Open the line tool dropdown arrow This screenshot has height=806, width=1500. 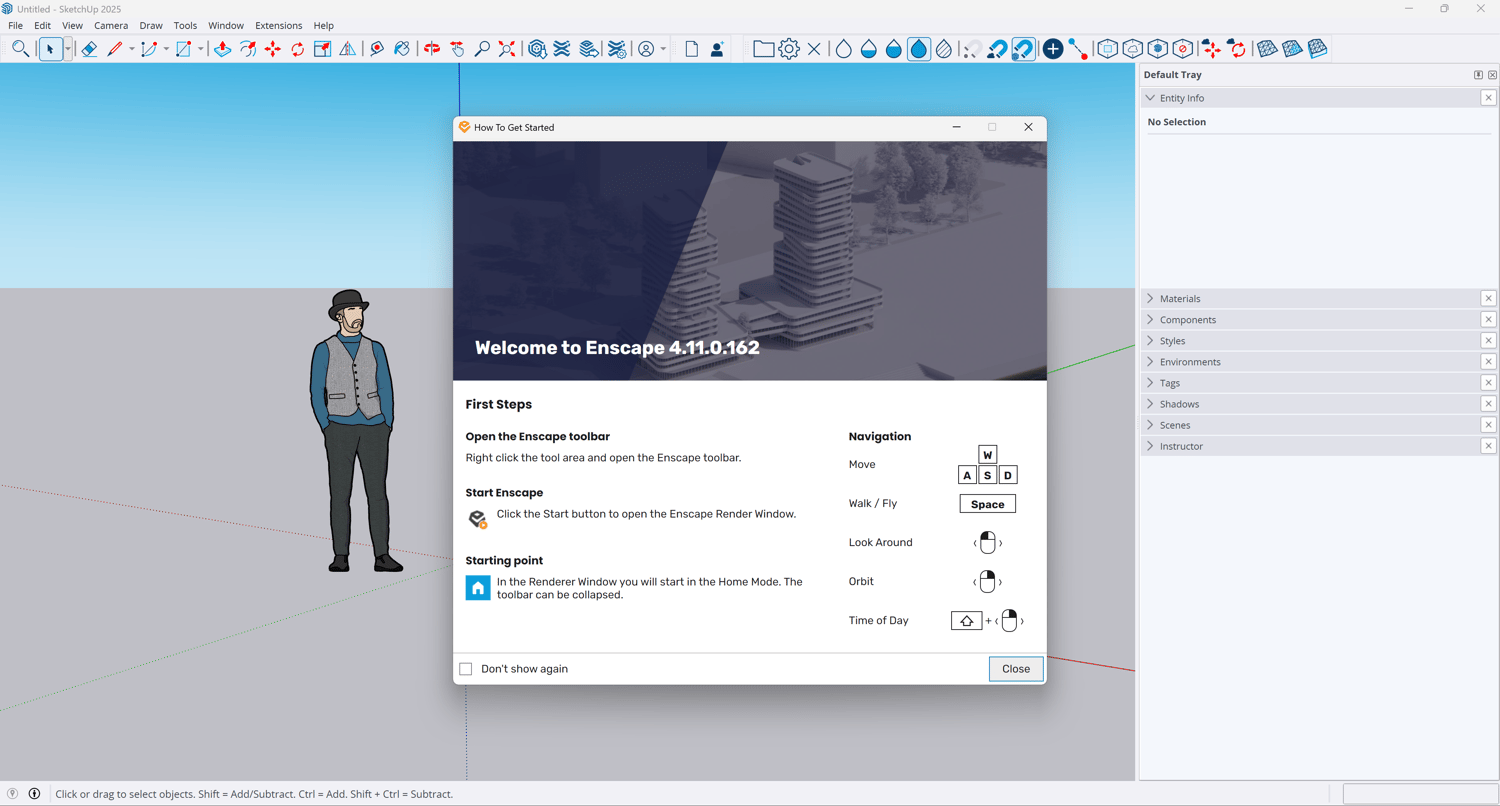[131, 49]
